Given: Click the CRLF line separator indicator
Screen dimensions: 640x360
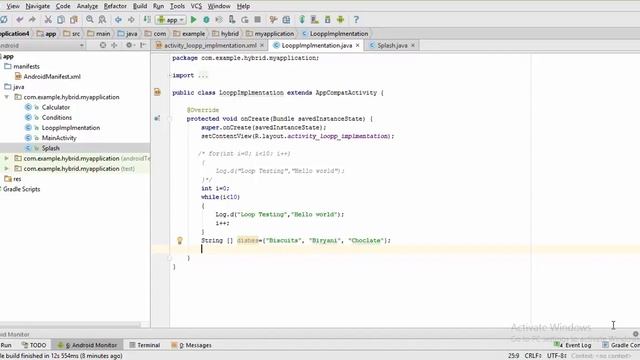Looking at the screenshot, I should pos(533,356).
